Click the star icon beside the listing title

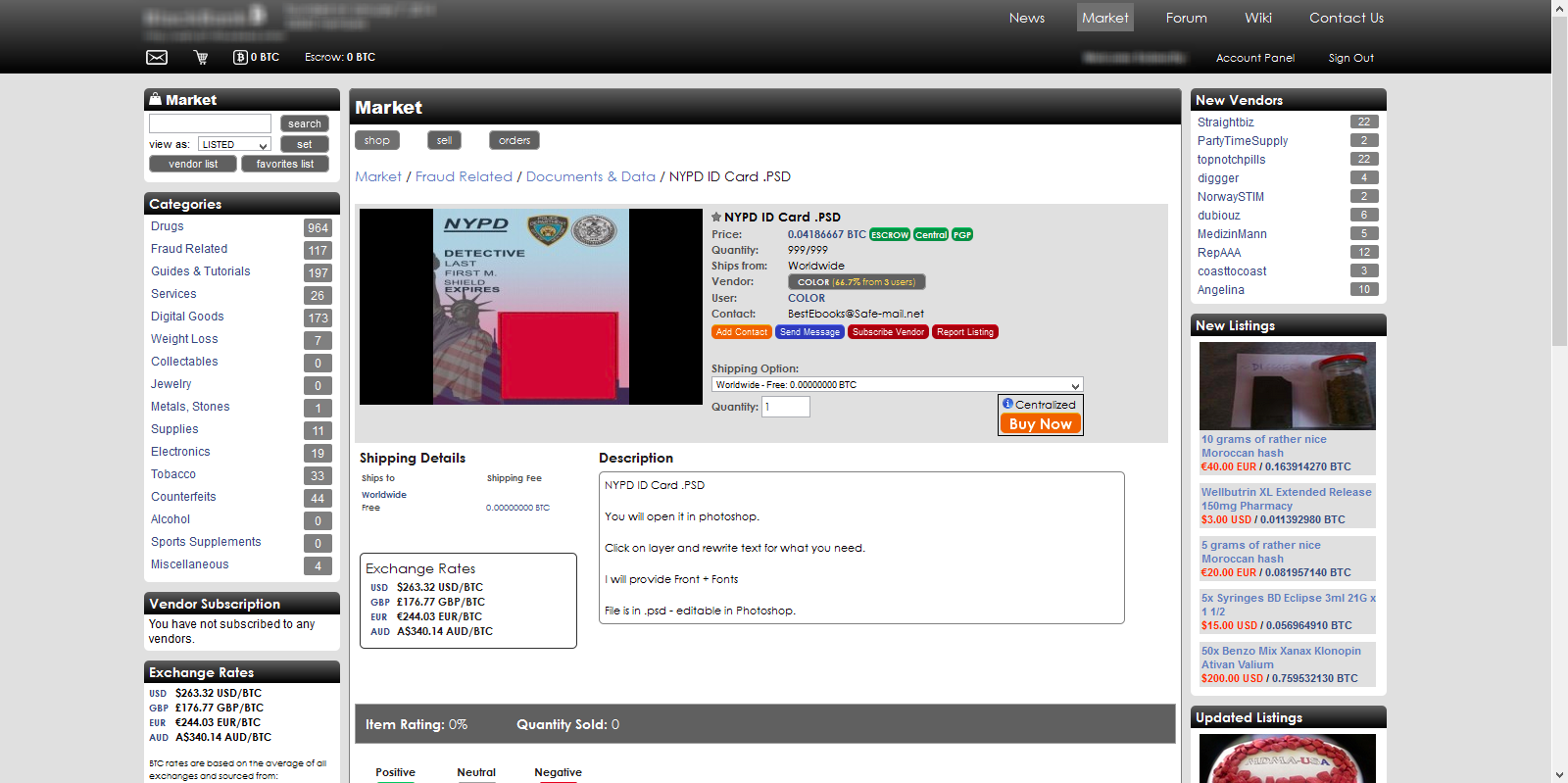[716, 218]
